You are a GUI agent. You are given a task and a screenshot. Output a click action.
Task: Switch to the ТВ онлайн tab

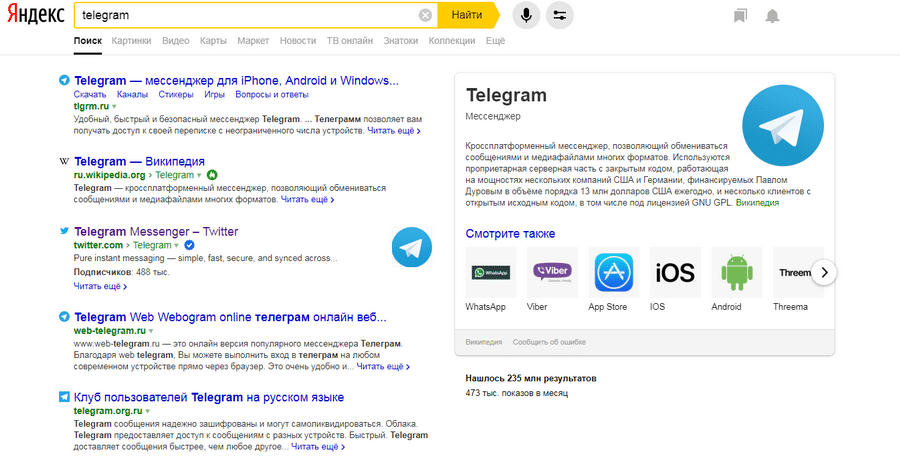coord(350,41)
